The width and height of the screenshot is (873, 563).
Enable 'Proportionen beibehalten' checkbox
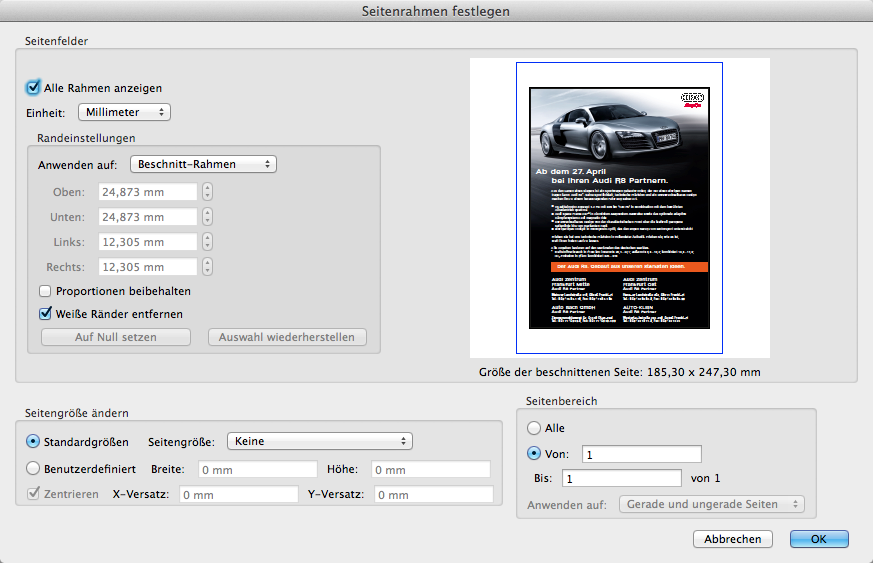(x=45, y=291)
